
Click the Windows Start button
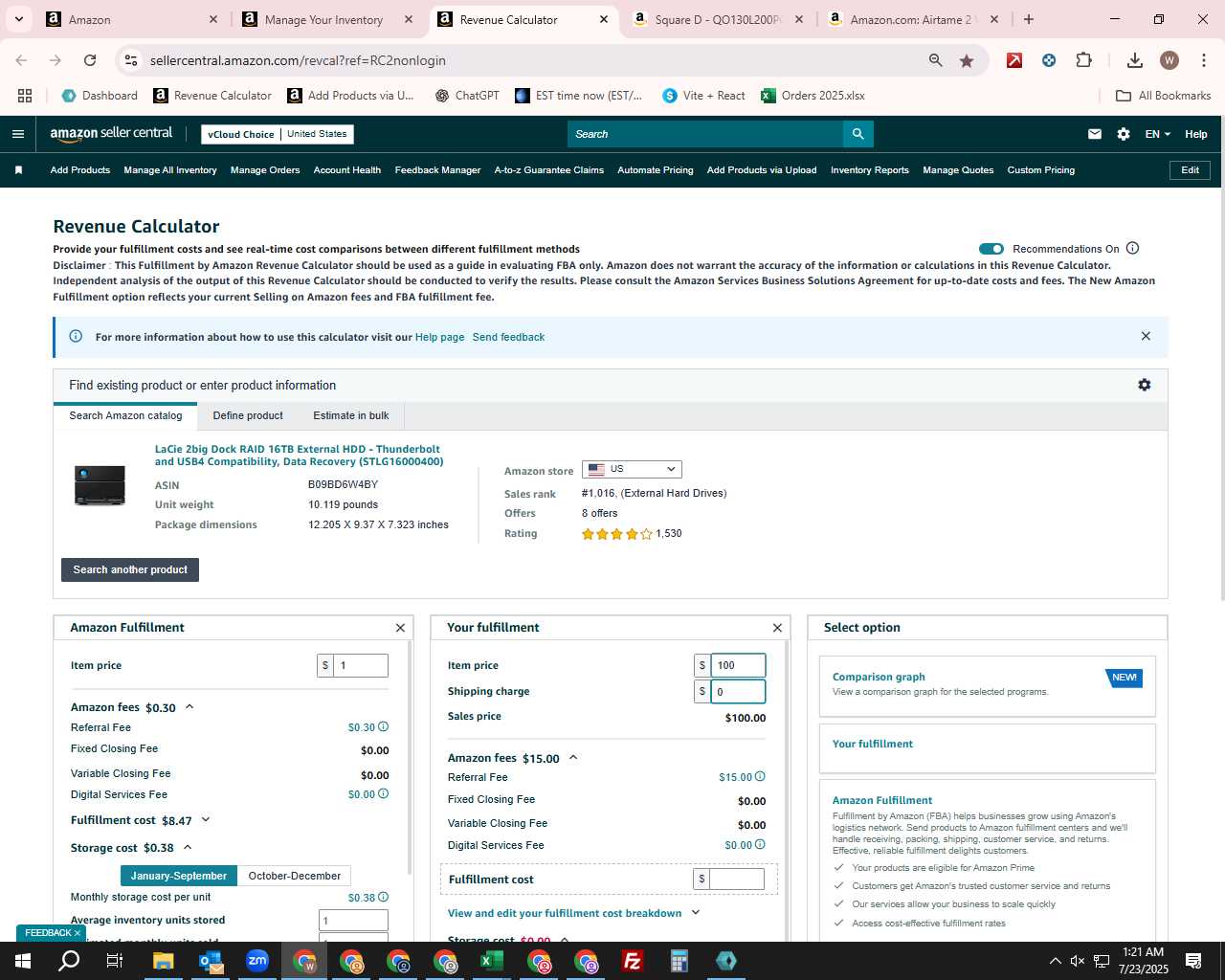[x=23, y=961]
